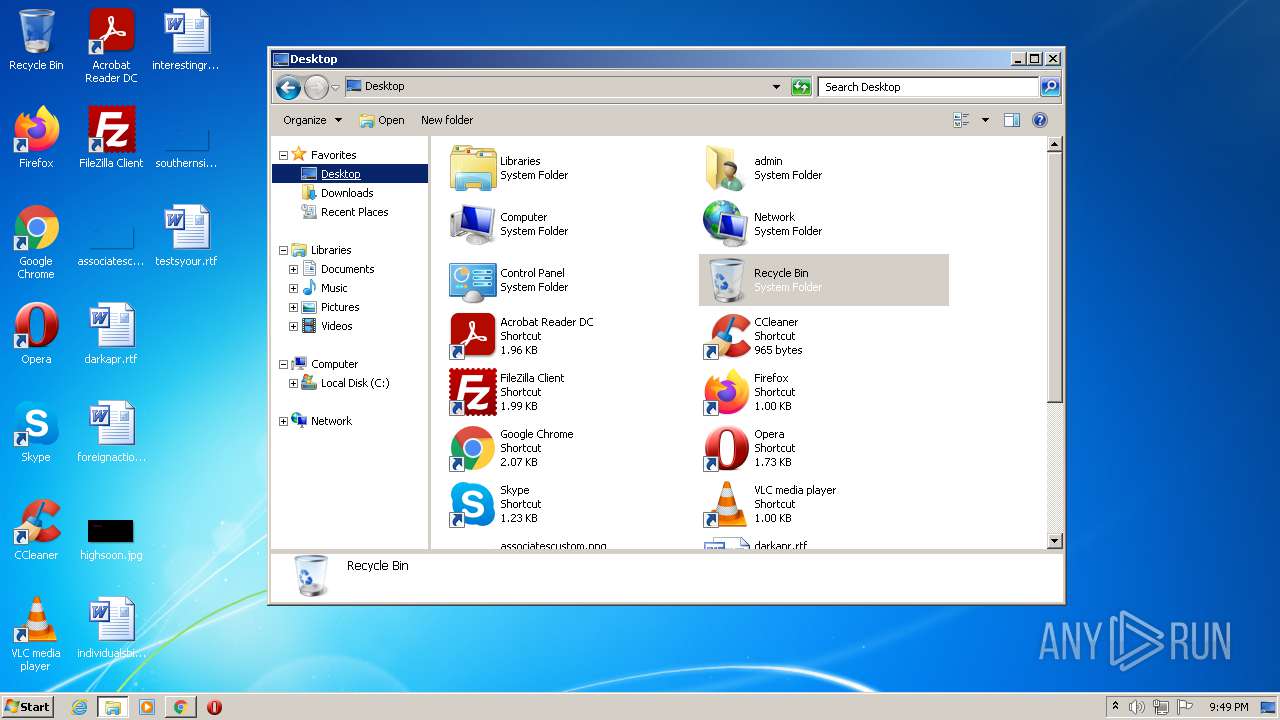This screenshot has width=1280, height=720.
Task: Toggle the preview pane icon
Action: 1011,120
